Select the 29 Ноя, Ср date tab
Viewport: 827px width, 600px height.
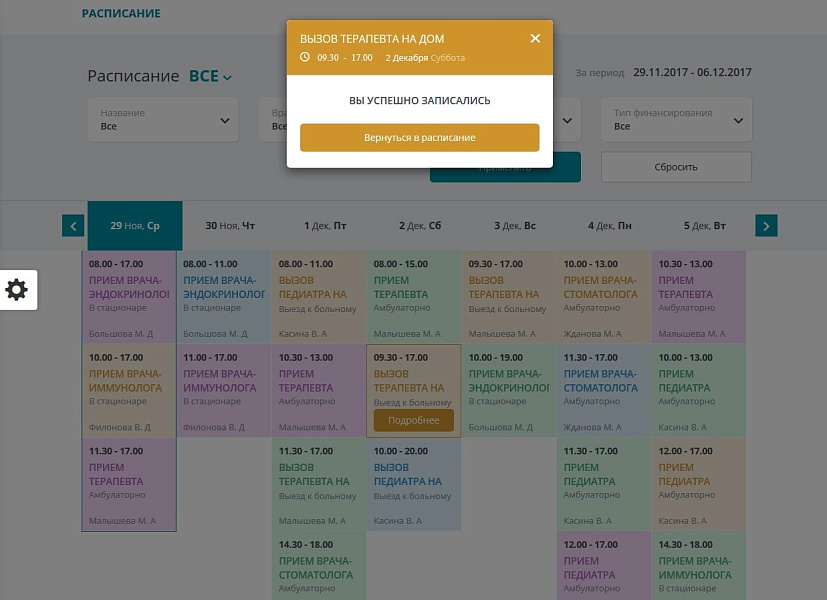[134, 226]
